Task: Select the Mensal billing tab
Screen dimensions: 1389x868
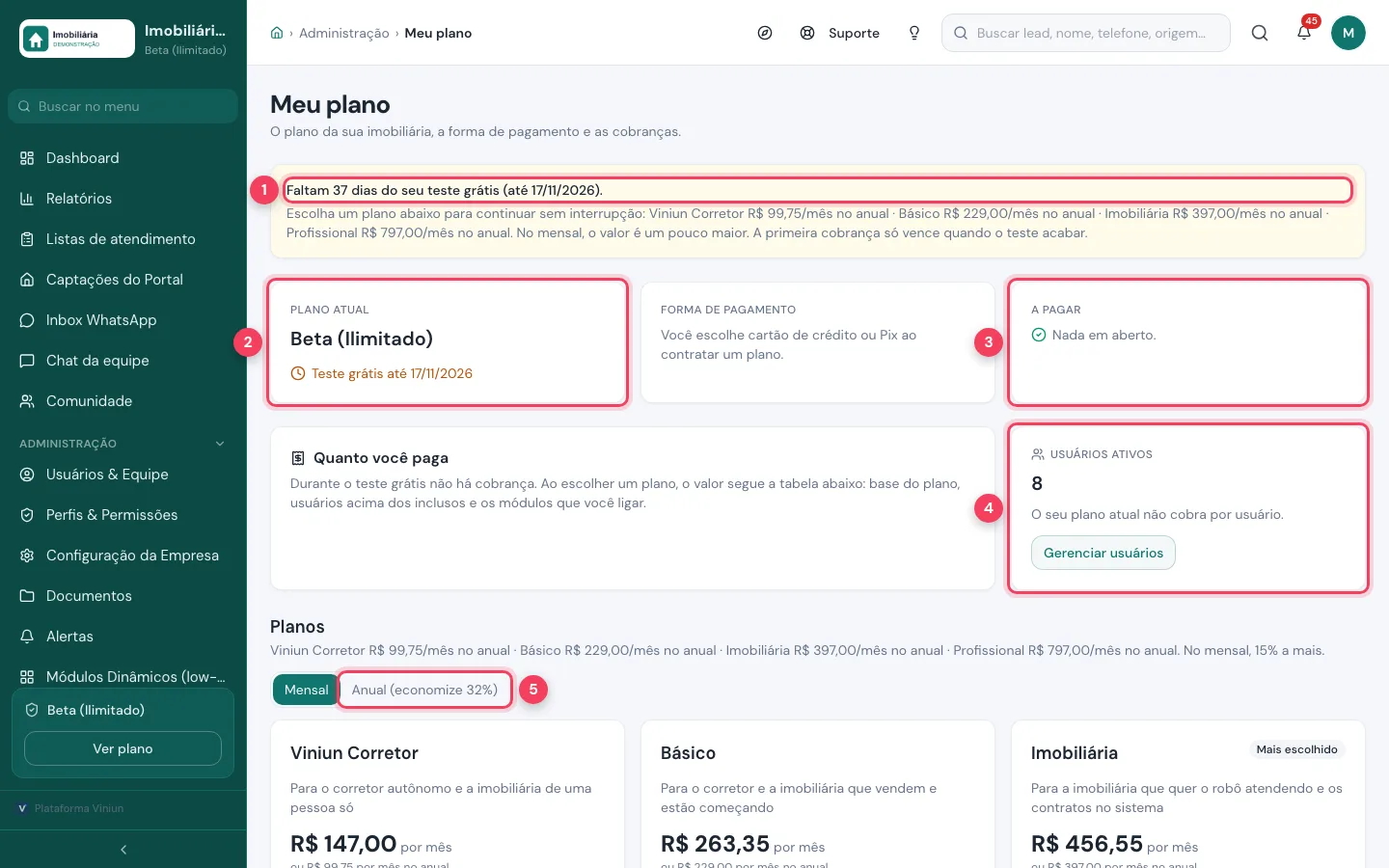Action: (x=306, y=690)
